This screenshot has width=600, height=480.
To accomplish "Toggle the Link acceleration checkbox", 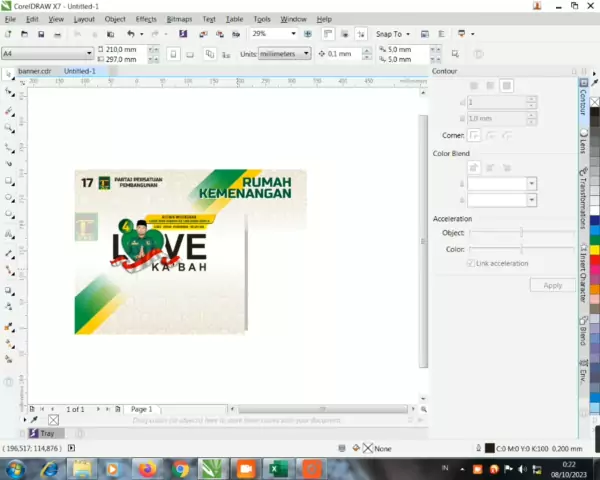I will (x=472, y=263).
